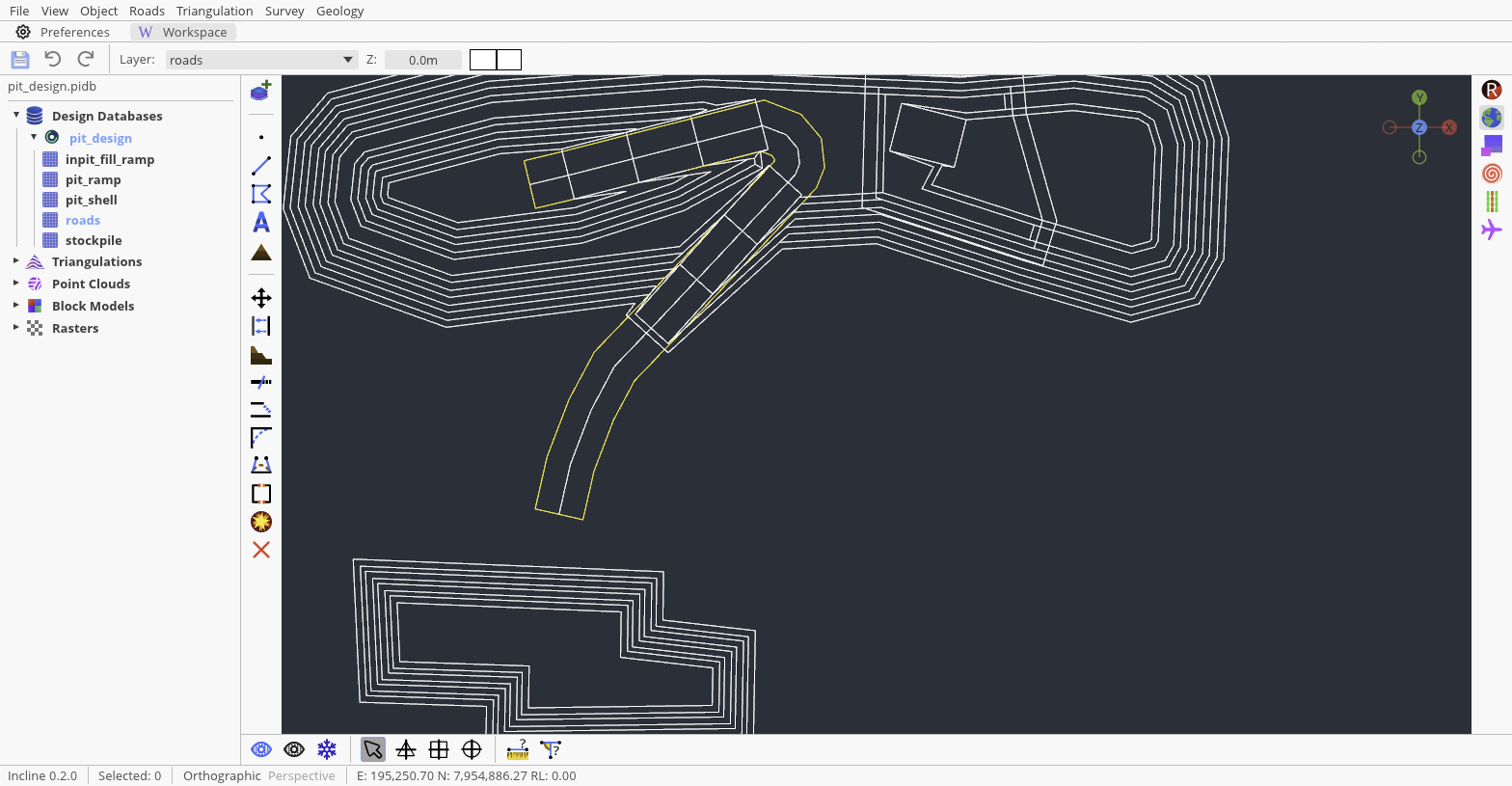Screen dimensions: 1512x786
Task: Click the purple airplane icon
Action: (1492, 230)
